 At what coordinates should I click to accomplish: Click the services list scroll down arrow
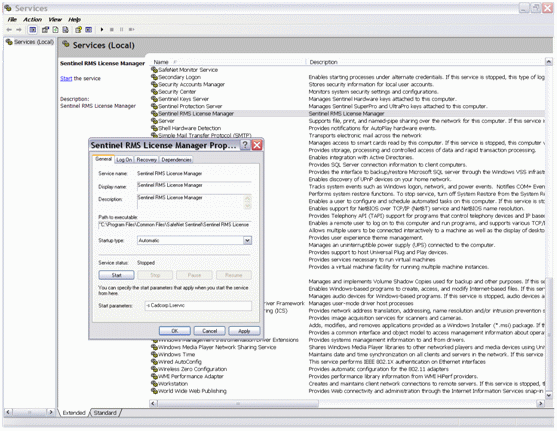pos(549,395)
